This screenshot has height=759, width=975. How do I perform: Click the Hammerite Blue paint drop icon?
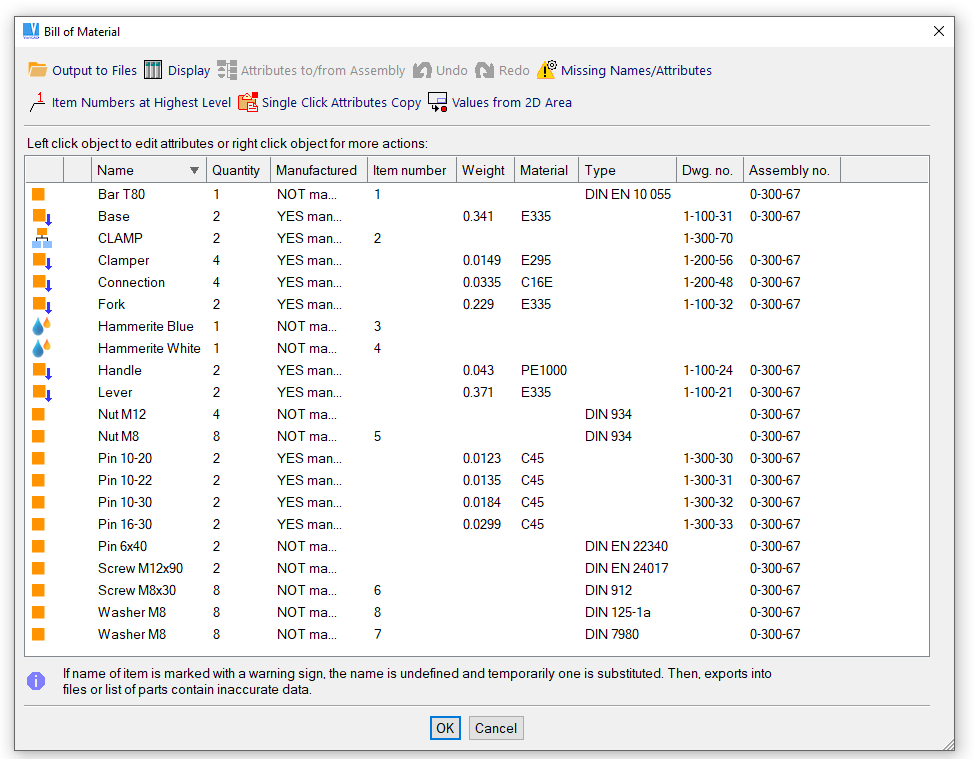[x=41, y=326]
